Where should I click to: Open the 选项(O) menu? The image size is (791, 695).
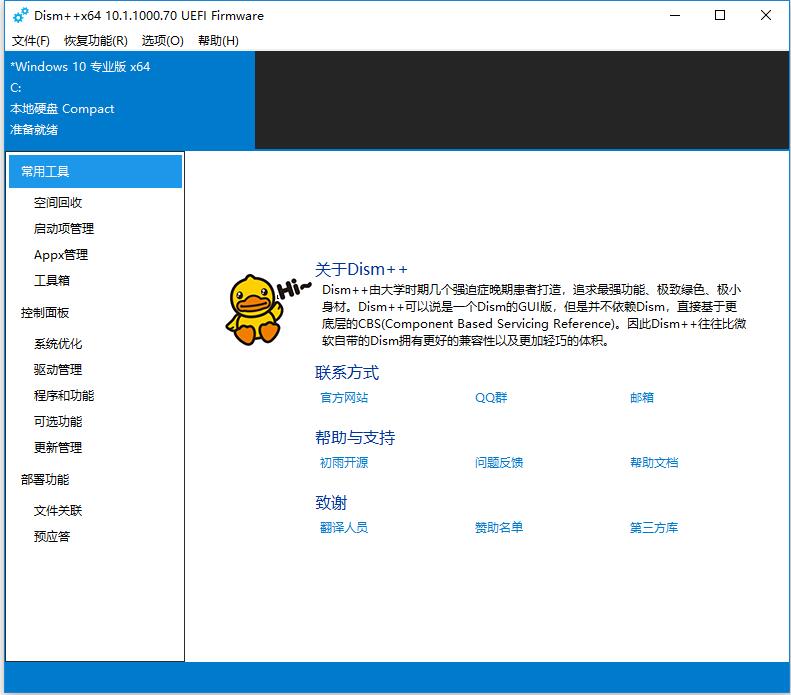click(x=163, y=41)
